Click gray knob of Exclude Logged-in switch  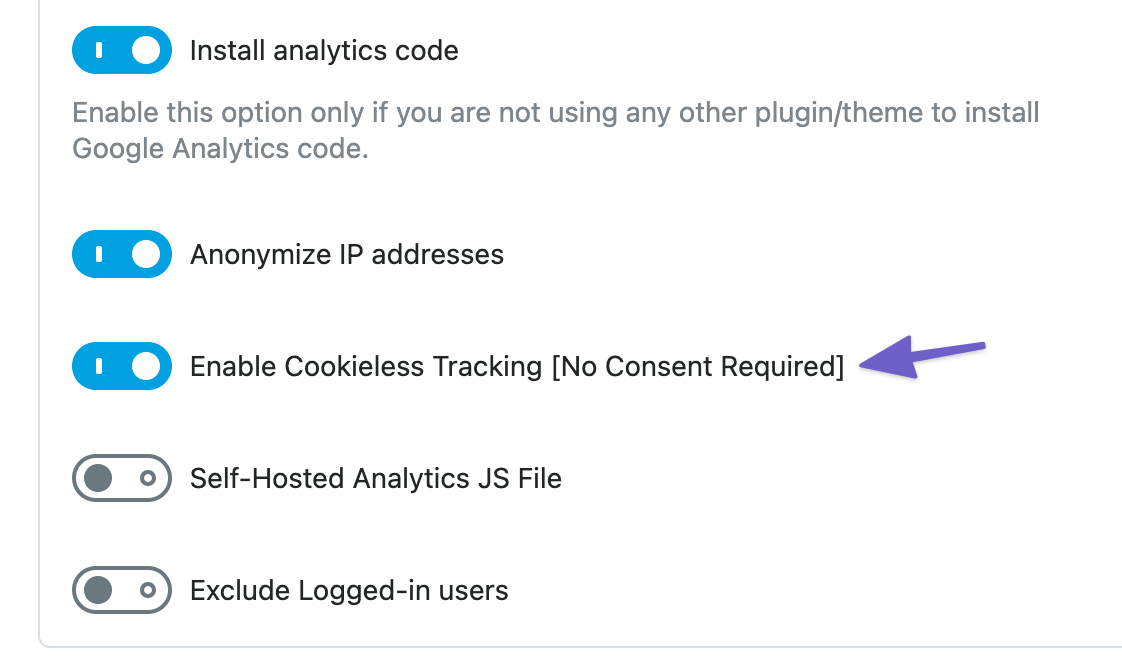[x=98, y=590]
